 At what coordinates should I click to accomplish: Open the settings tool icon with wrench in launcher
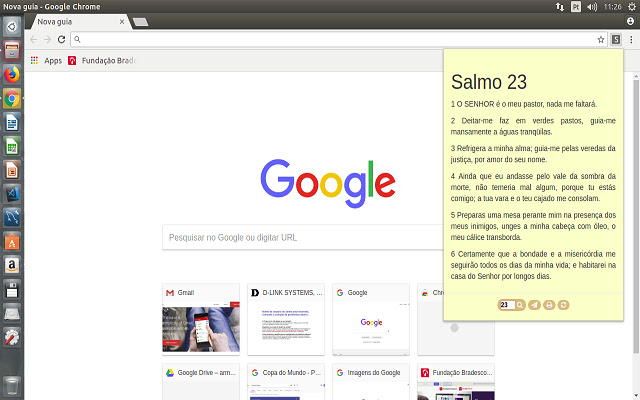point(12,337)
